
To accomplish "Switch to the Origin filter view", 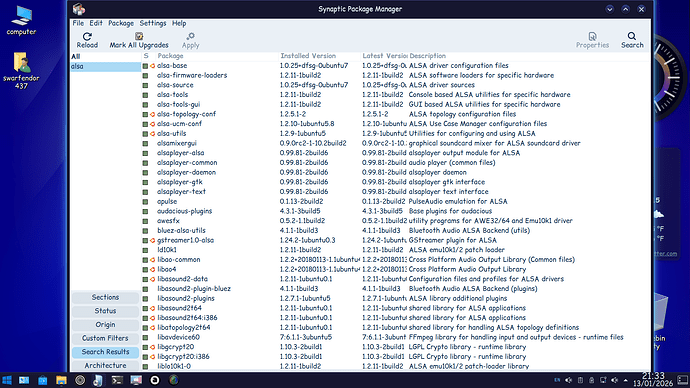I will [105, 325].
